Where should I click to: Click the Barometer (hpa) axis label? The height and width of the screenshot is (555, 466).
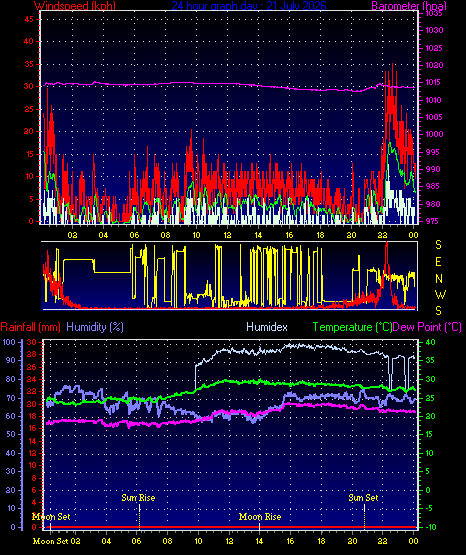tap(409, 6)
